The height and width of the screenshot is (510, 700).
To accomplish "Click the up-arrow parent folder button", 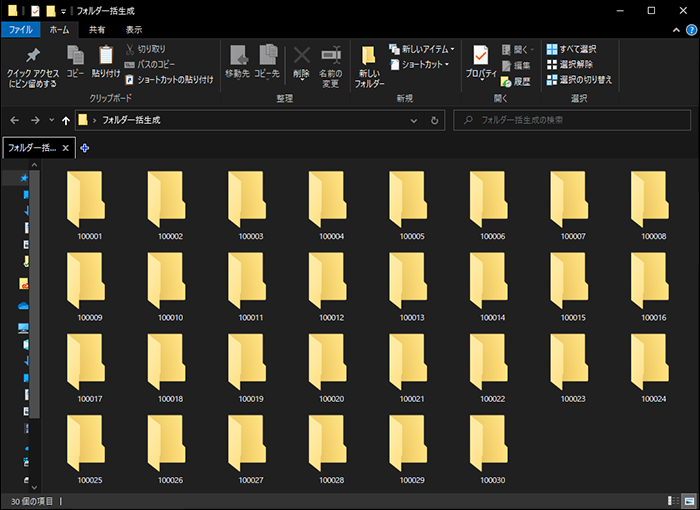I will (x=66, y=120).
